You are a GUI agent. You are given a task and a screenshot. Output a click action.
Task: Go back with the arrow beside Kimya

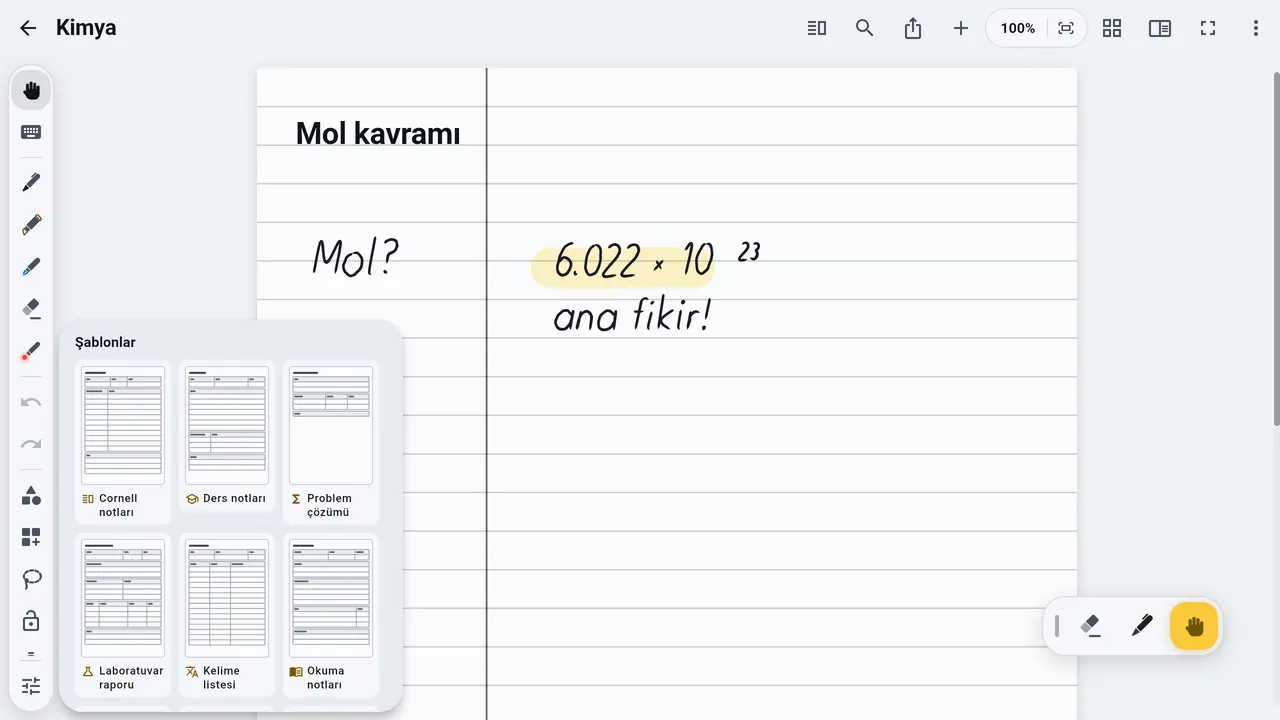tap(28, 28)
